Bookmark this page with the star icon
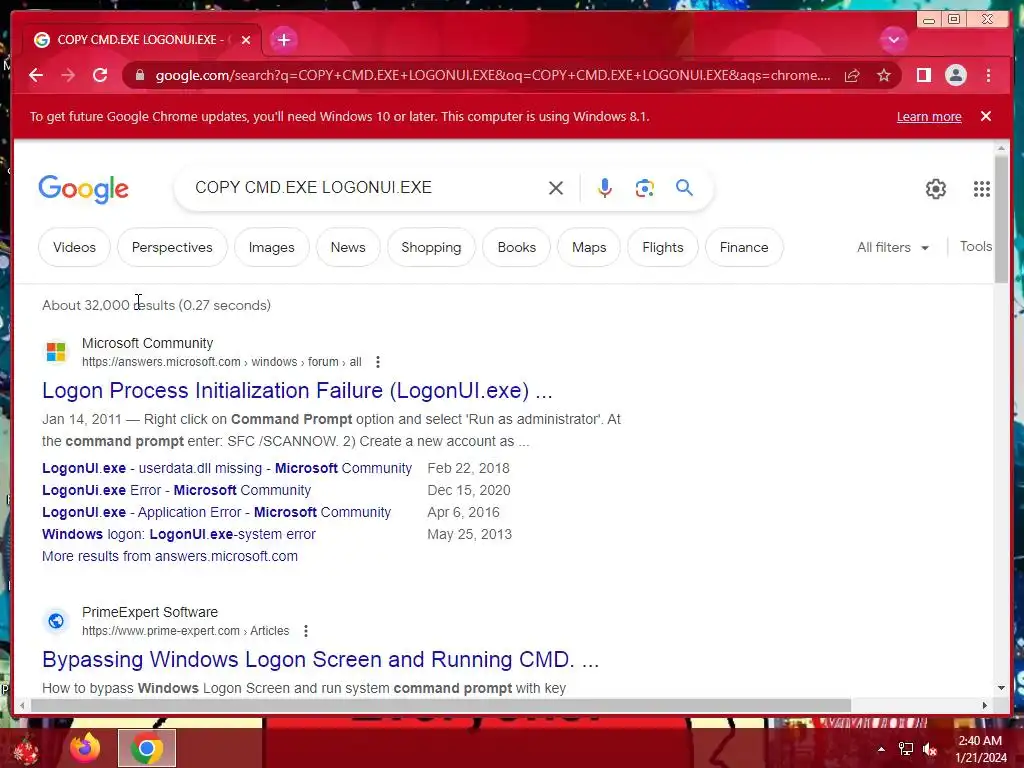The height and width of the screenshot is (768, 1024). [x=884, y=75]
